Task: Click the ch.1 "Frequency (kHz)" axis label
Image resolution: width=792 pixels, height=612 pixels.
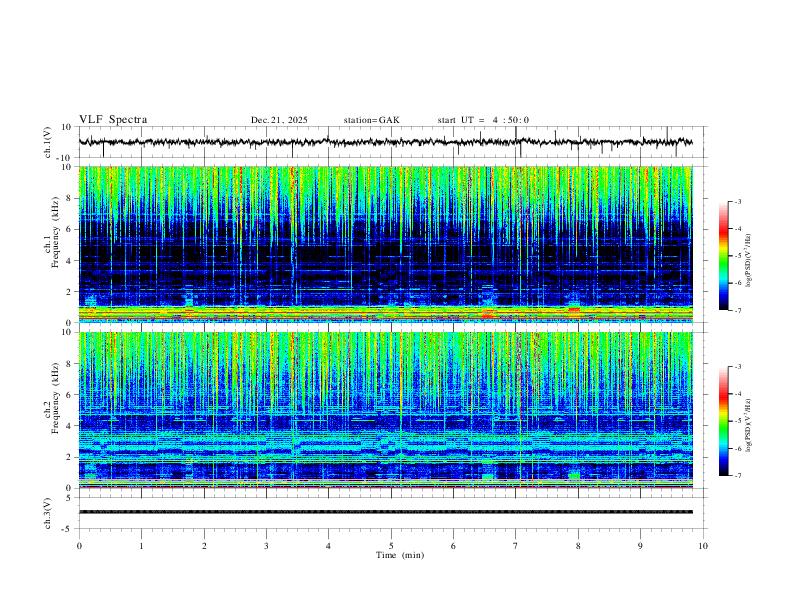Action: 55,231
